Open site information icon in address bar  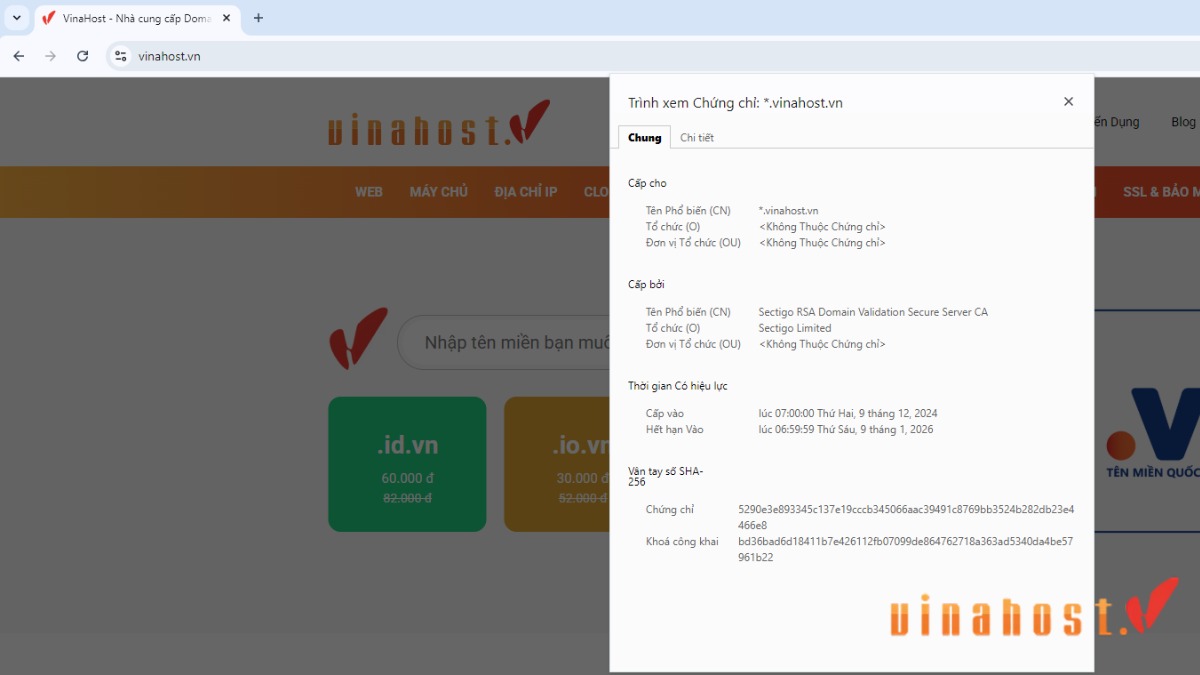[x=121, y=56]
